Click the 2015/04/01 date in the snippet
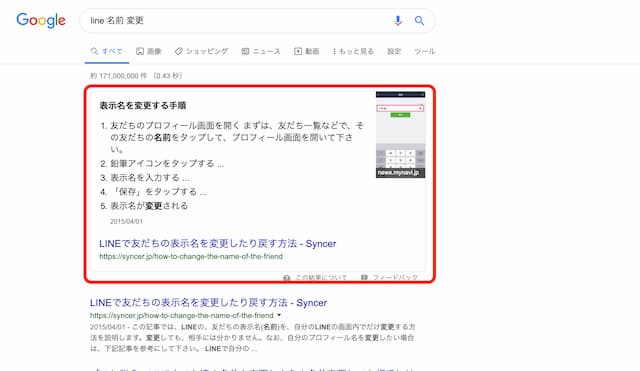This screenshot has height=371, width=640. (x=127, y=221)
